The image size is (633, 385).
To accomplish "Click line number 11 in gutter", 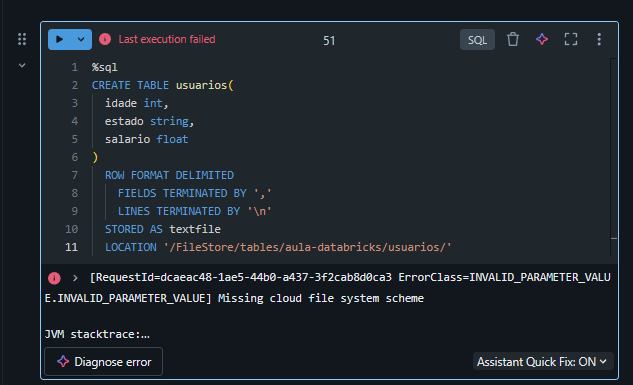I will (71, 247).
